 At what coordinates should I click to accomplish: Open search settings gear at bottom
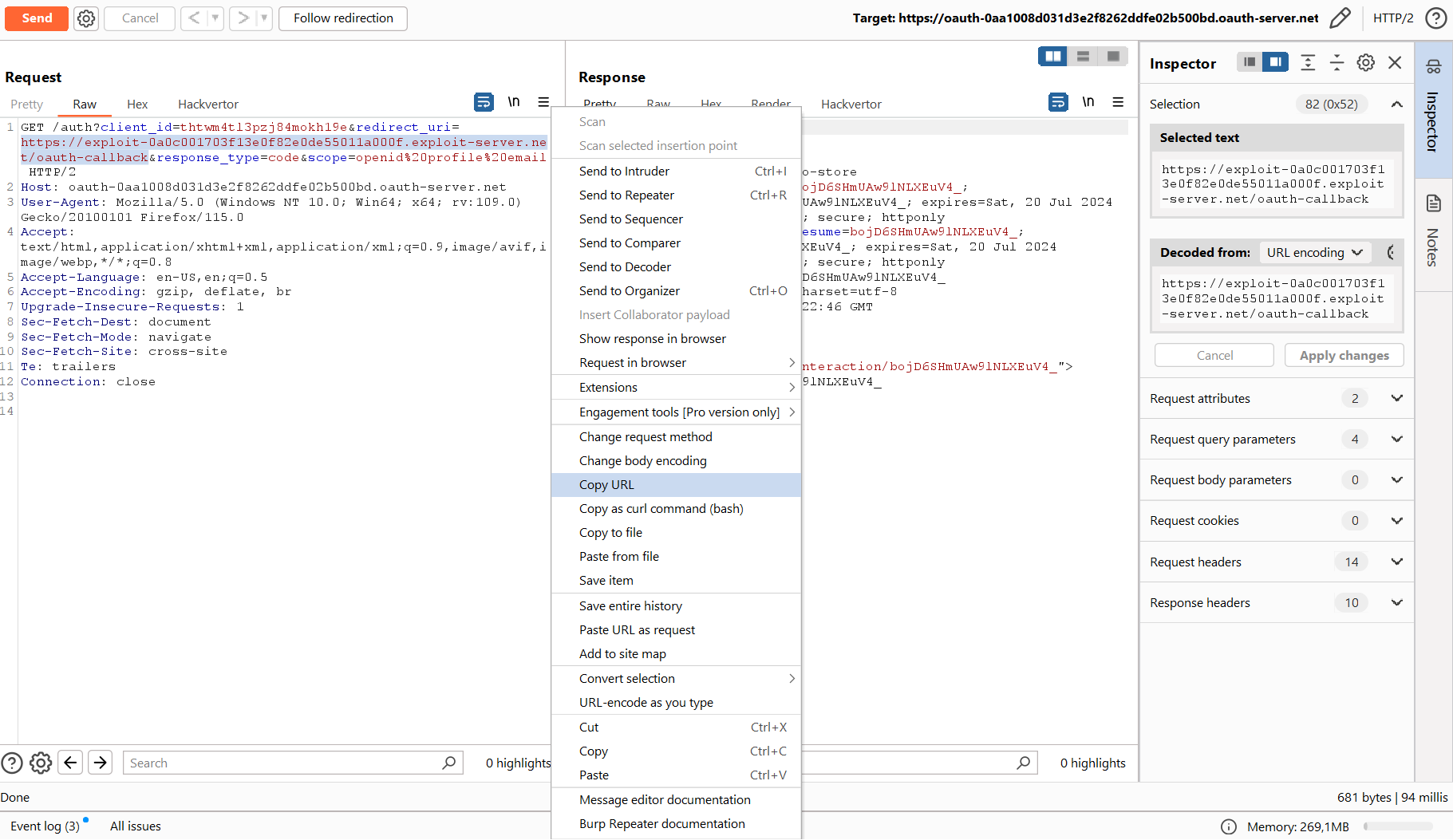(x=41, y=763)
